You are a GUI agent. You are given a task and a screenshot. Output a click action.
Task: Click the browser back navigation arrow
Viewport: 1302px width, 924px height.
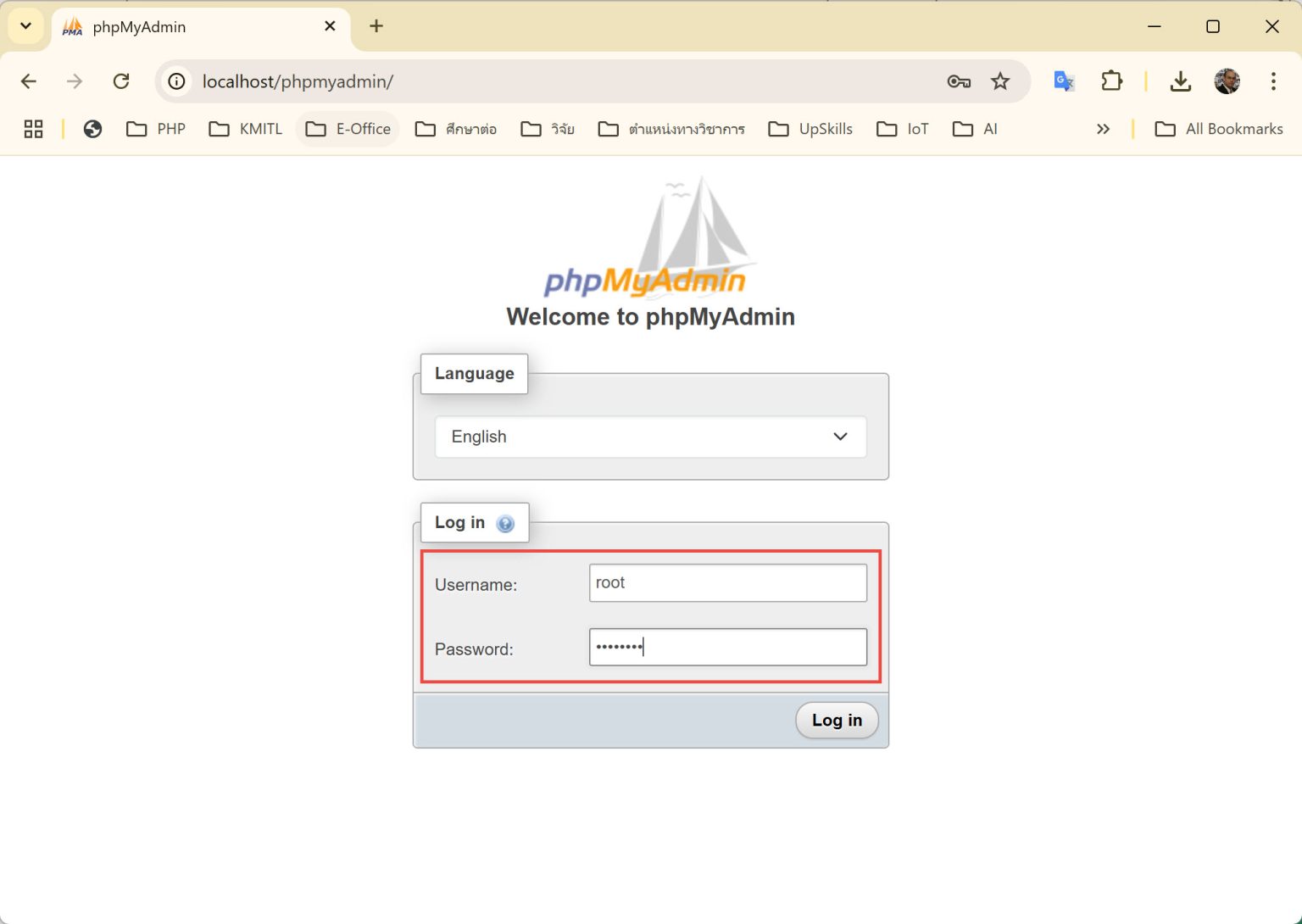click(28, 81)
